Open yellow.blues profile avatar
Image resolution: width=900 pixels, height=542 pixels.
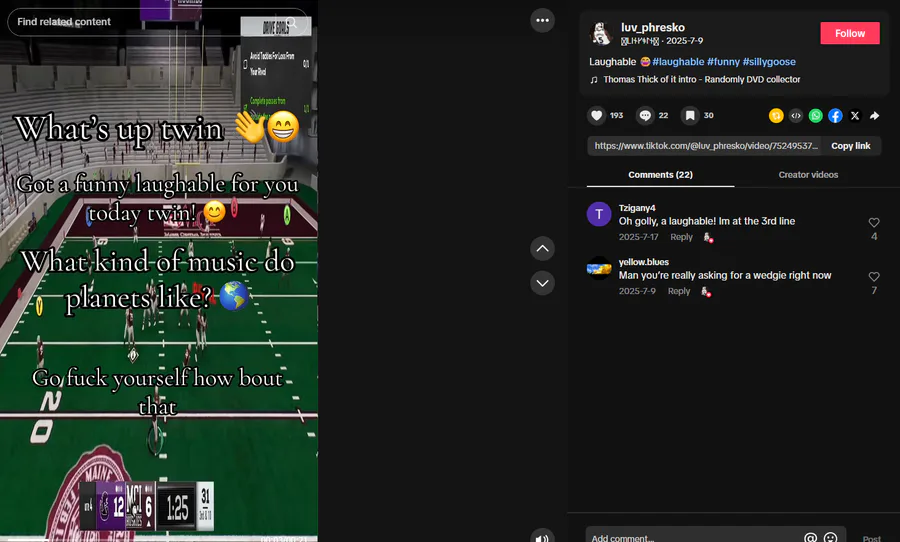[599, 268]
